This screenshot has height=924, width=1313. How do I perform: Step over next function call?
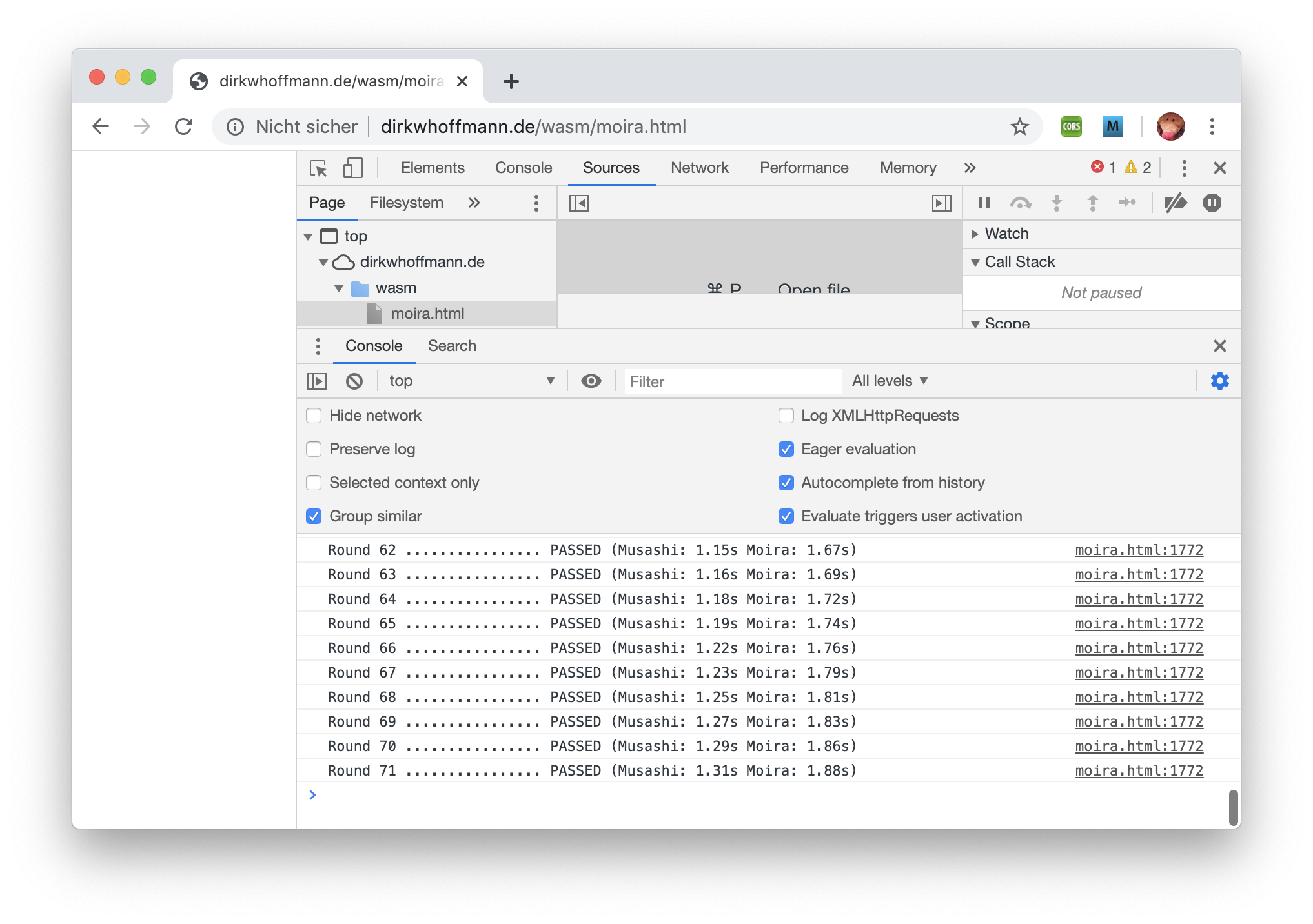click(x=1021, y=203)
